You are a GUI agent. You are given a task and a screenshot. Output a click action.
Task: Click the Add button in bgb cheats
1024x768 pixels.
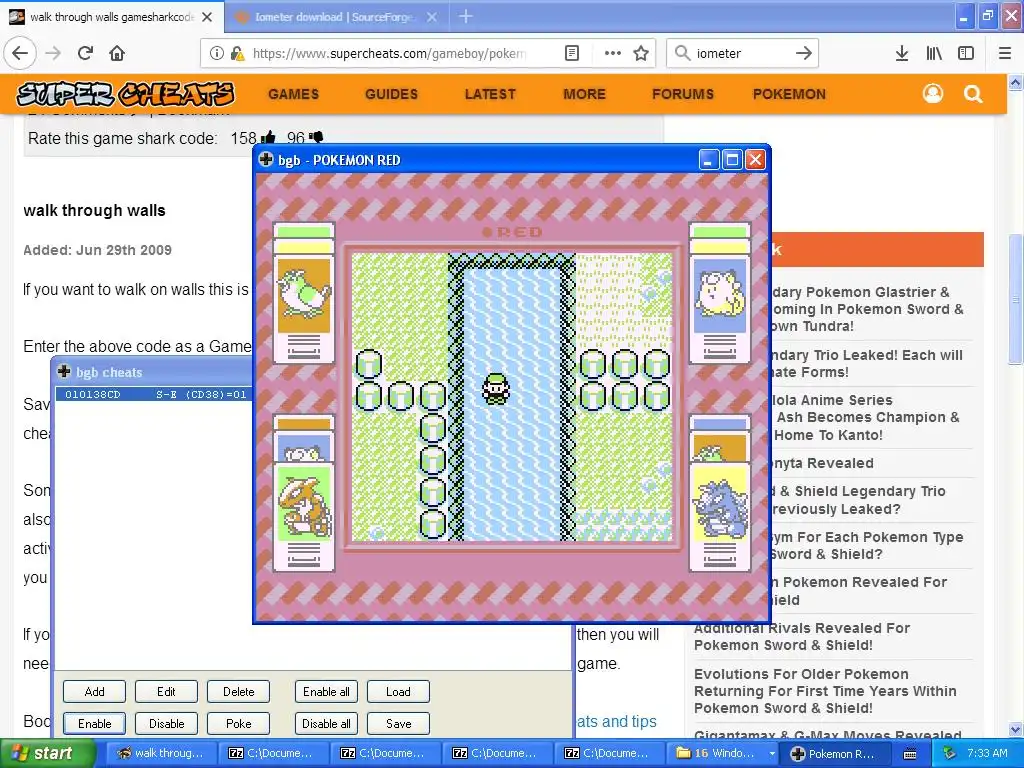(x=94, y=692)
